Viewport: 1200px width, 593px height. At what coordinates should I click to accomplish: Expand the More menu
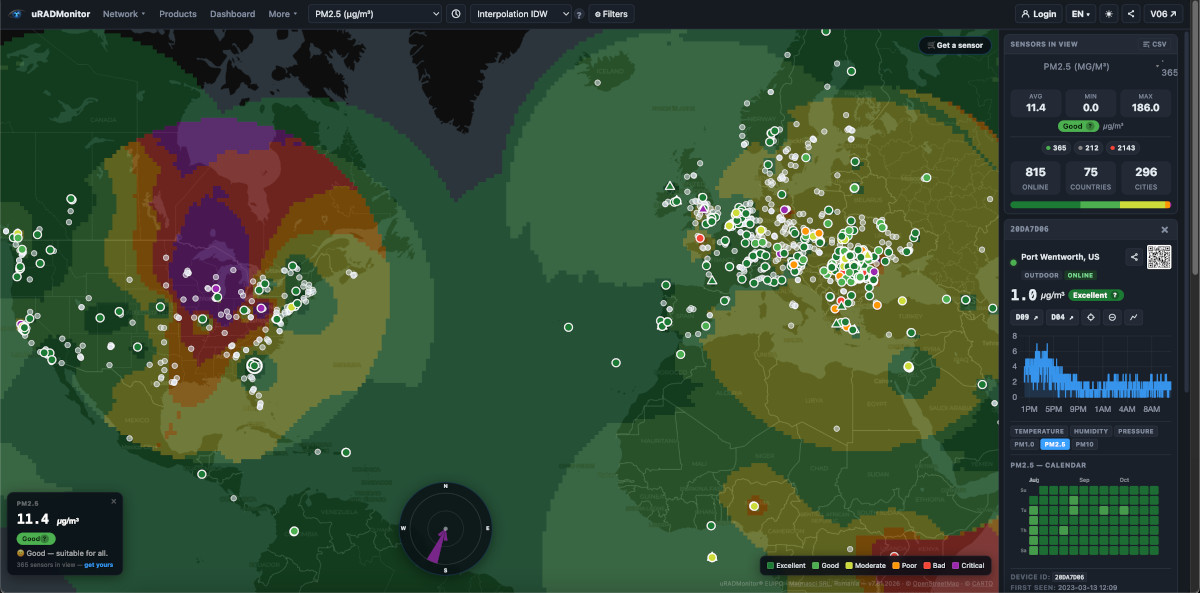(282, 14)
